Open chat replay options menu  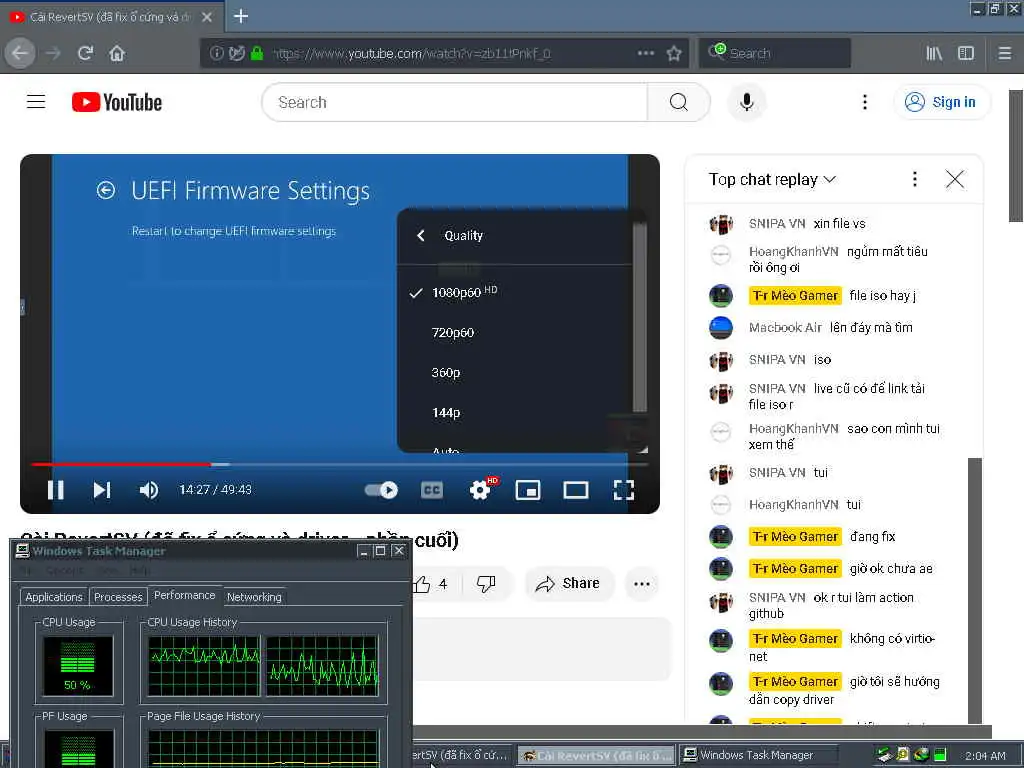[x=914, y=180]
